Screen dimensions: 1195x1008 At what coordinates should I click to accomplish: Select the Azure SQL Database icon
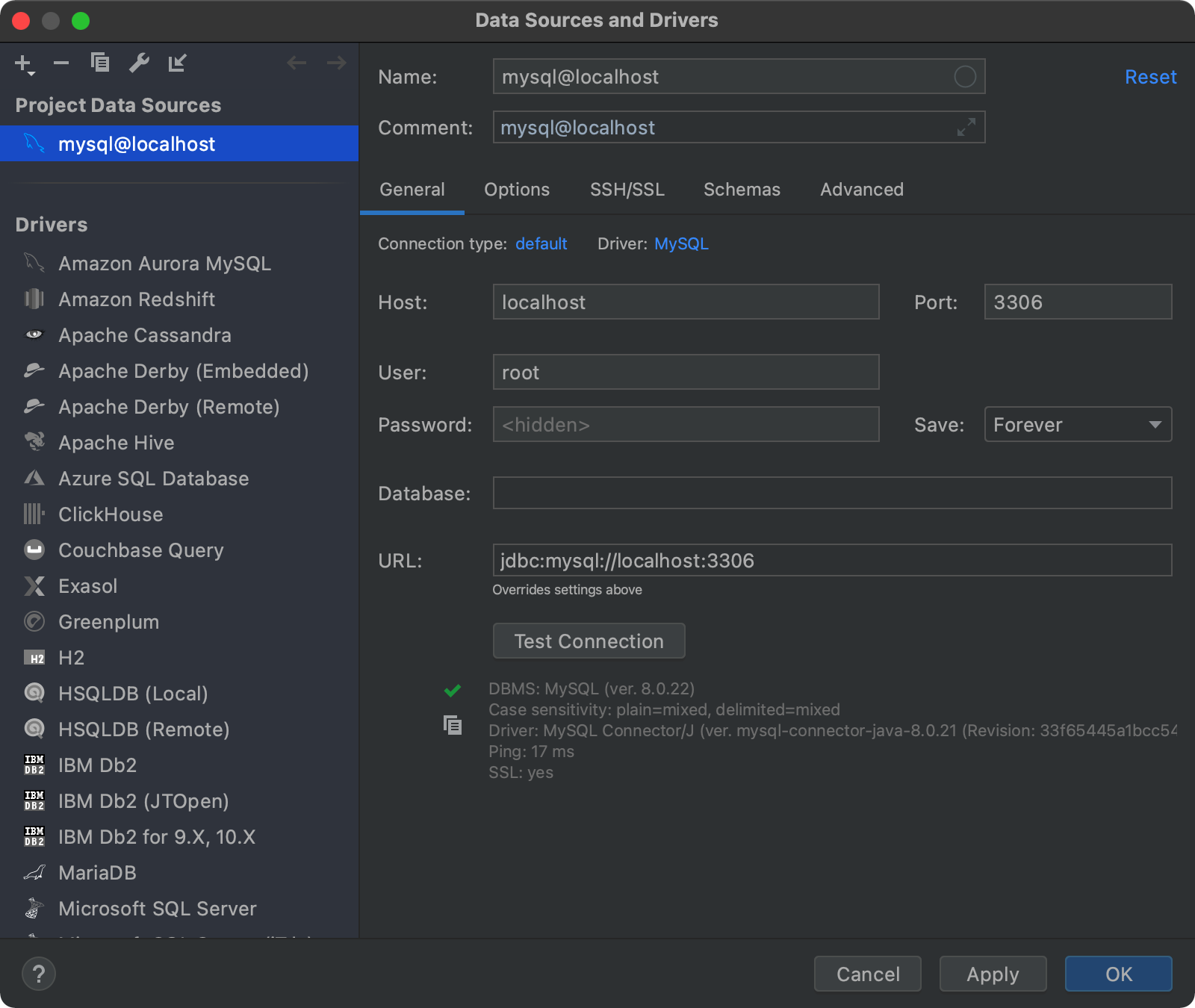[34, 478]
